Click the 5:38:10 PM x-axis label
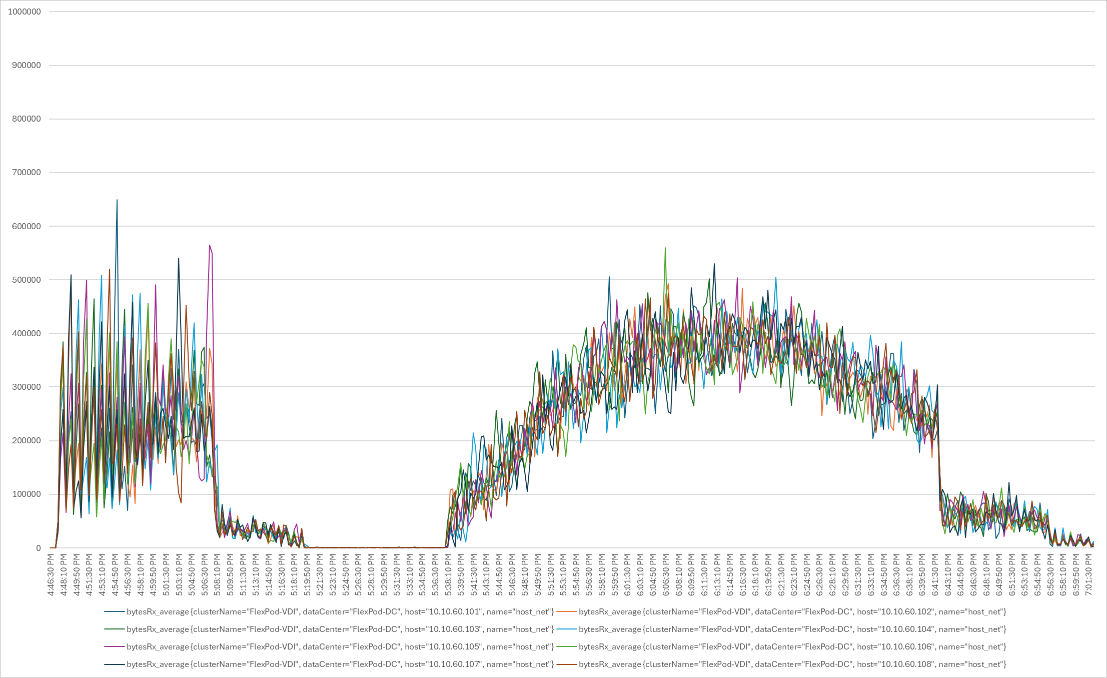 (448, 574)
